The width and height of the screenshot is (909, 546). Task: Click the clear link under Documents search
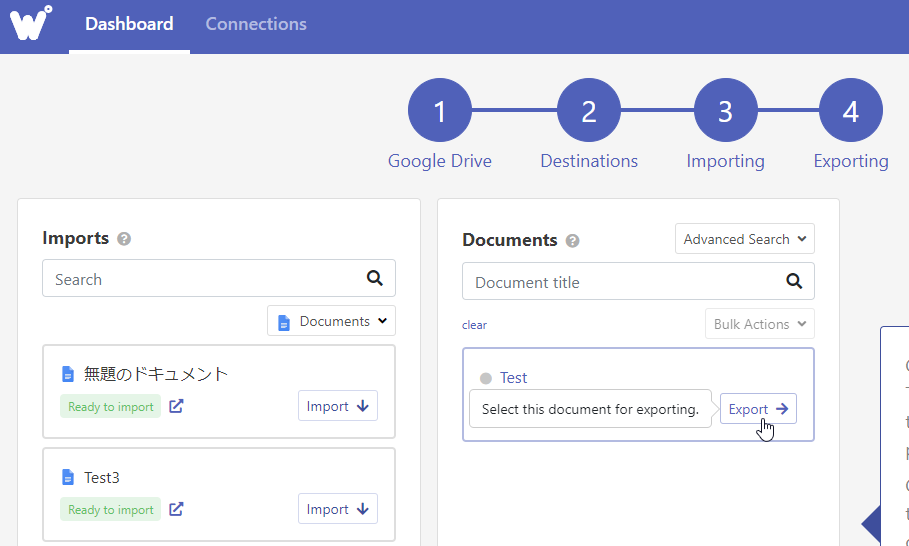click(x=474, y=325)
